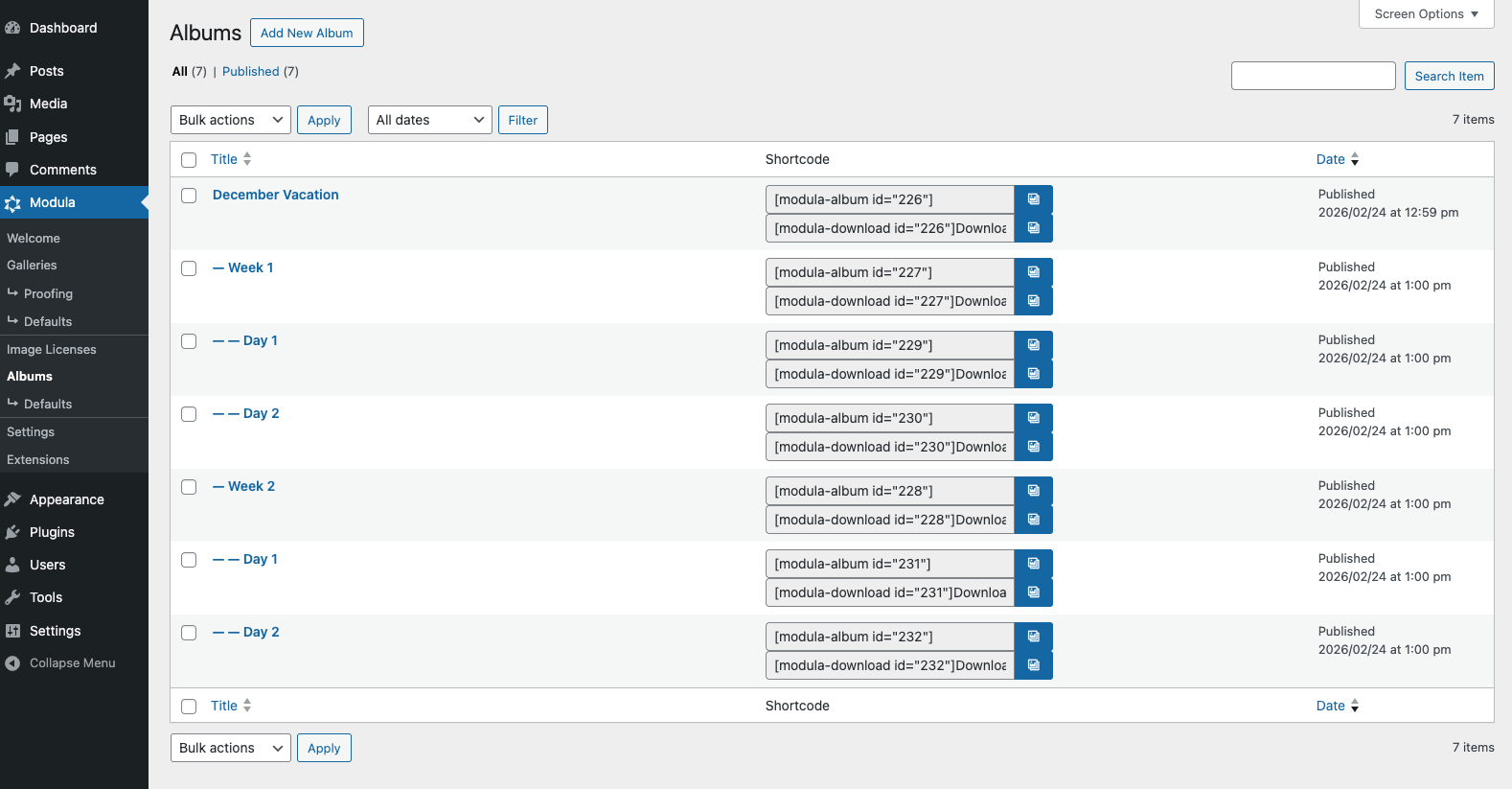
Task: Open the December Vacation album link
Action: click(x=276, y=195)
